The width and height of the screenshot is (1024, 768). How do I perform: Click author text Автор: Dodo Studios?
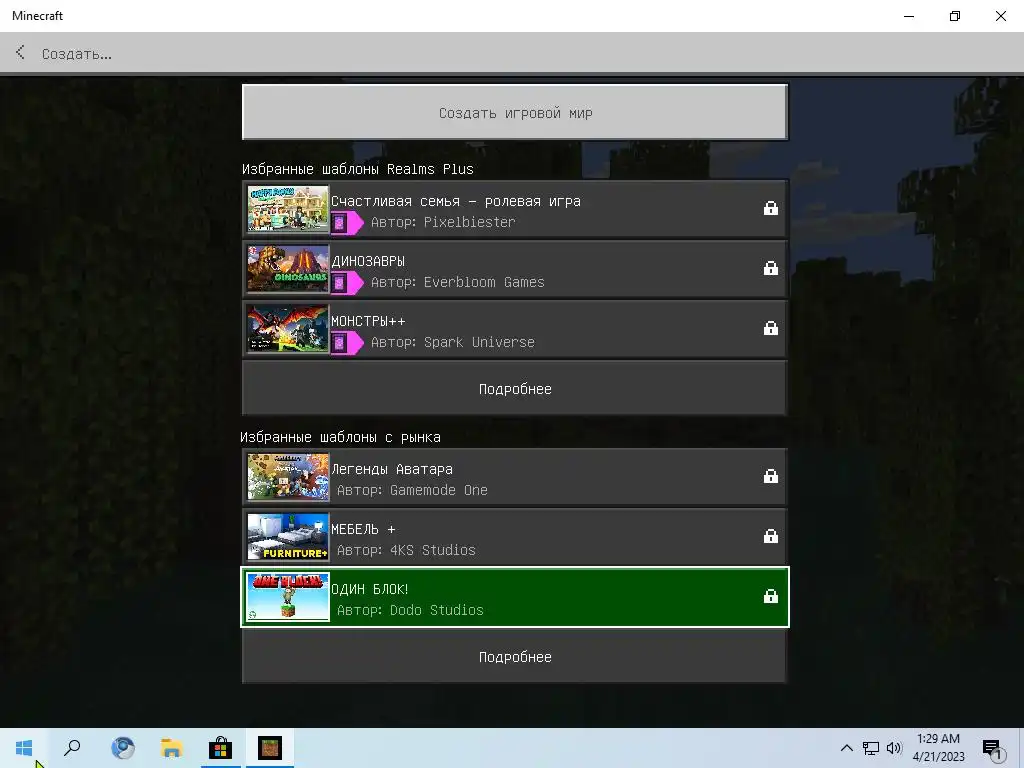tap(410, 610)
